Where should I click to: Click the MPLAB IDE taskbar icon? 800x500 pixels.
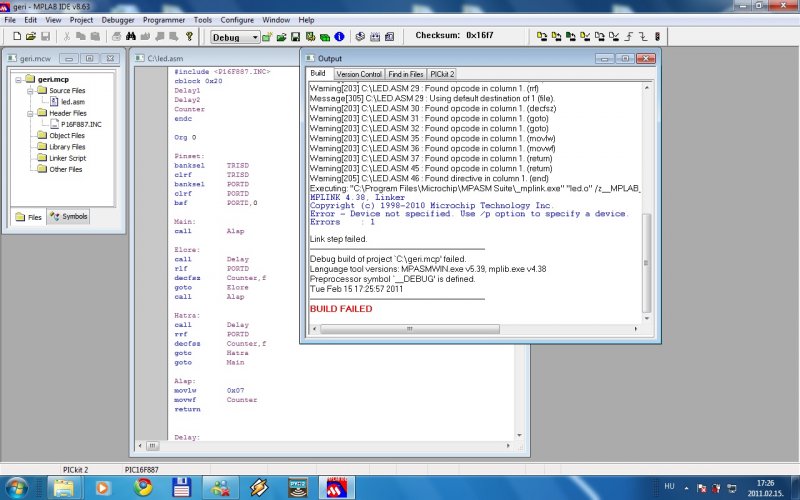click(337, 488)
